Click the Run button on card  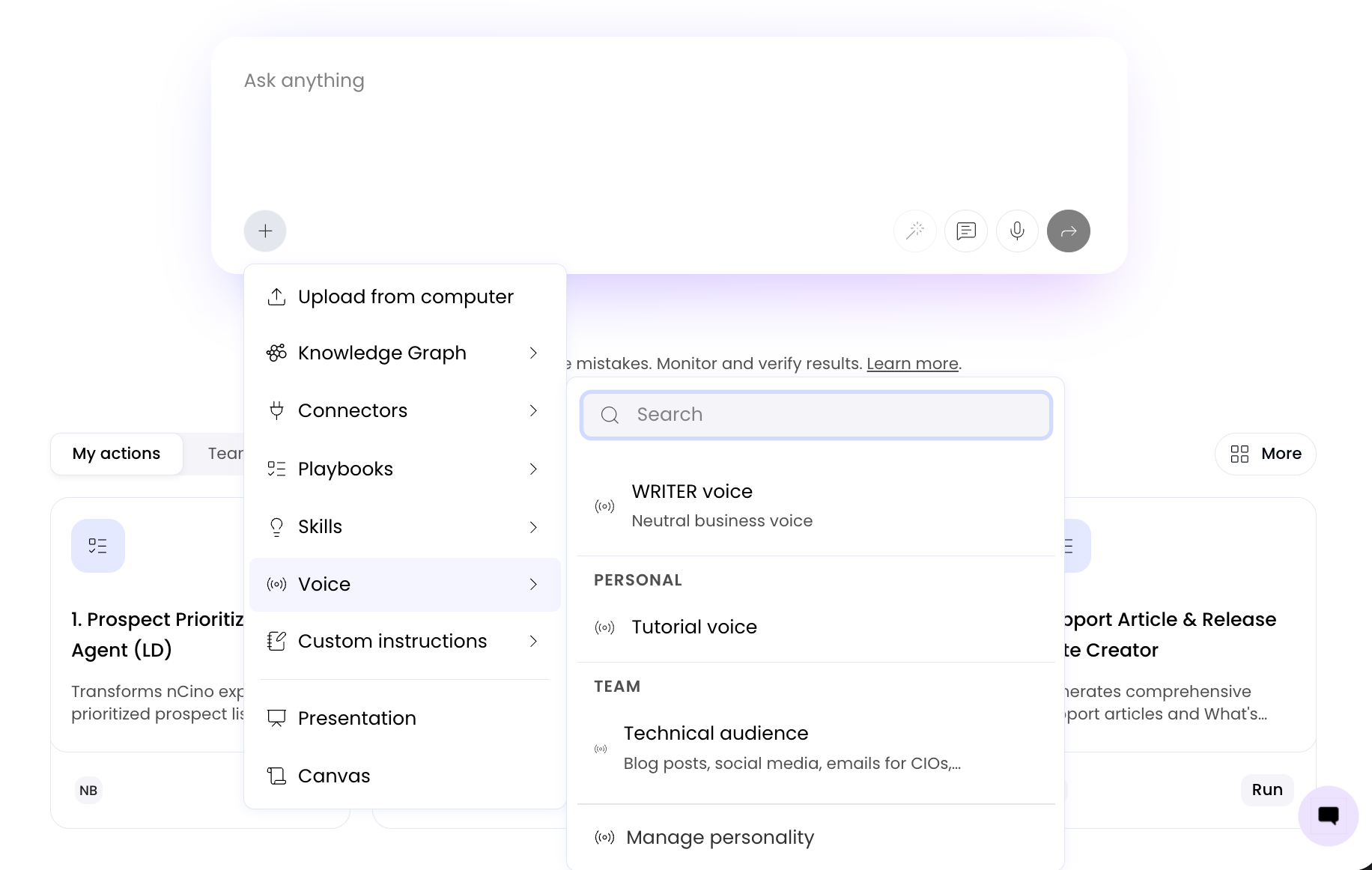point(1267,790)
